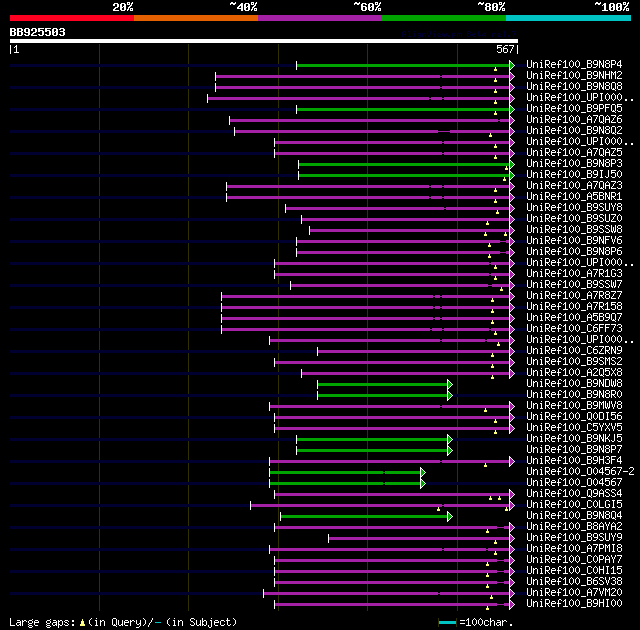Select the UniRef100_A7R1G3 label

574,274
